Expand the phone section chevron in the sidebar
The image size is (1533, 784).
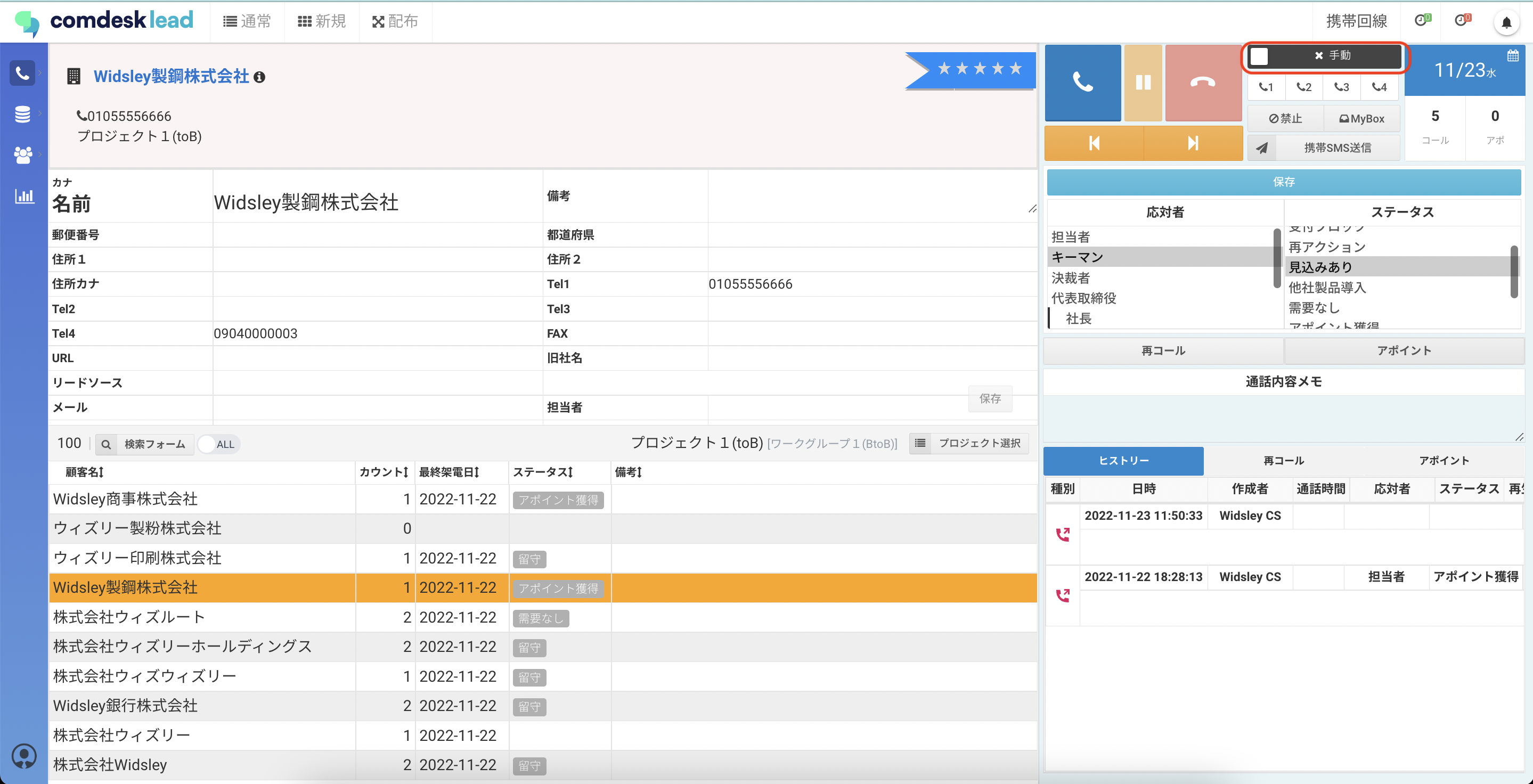tap(40, 72)
